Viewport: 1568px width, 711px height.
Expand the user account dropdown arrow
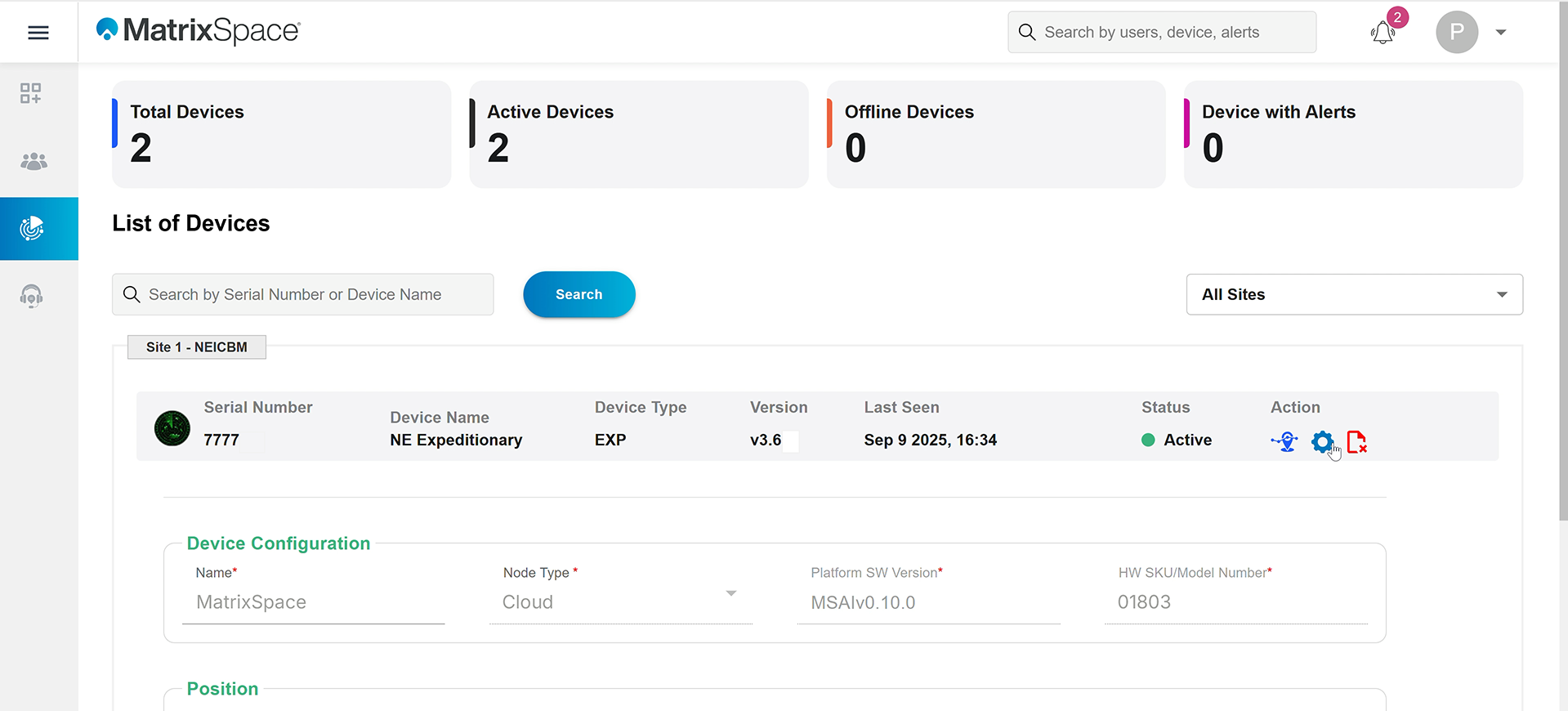[x=1501, y=33]
